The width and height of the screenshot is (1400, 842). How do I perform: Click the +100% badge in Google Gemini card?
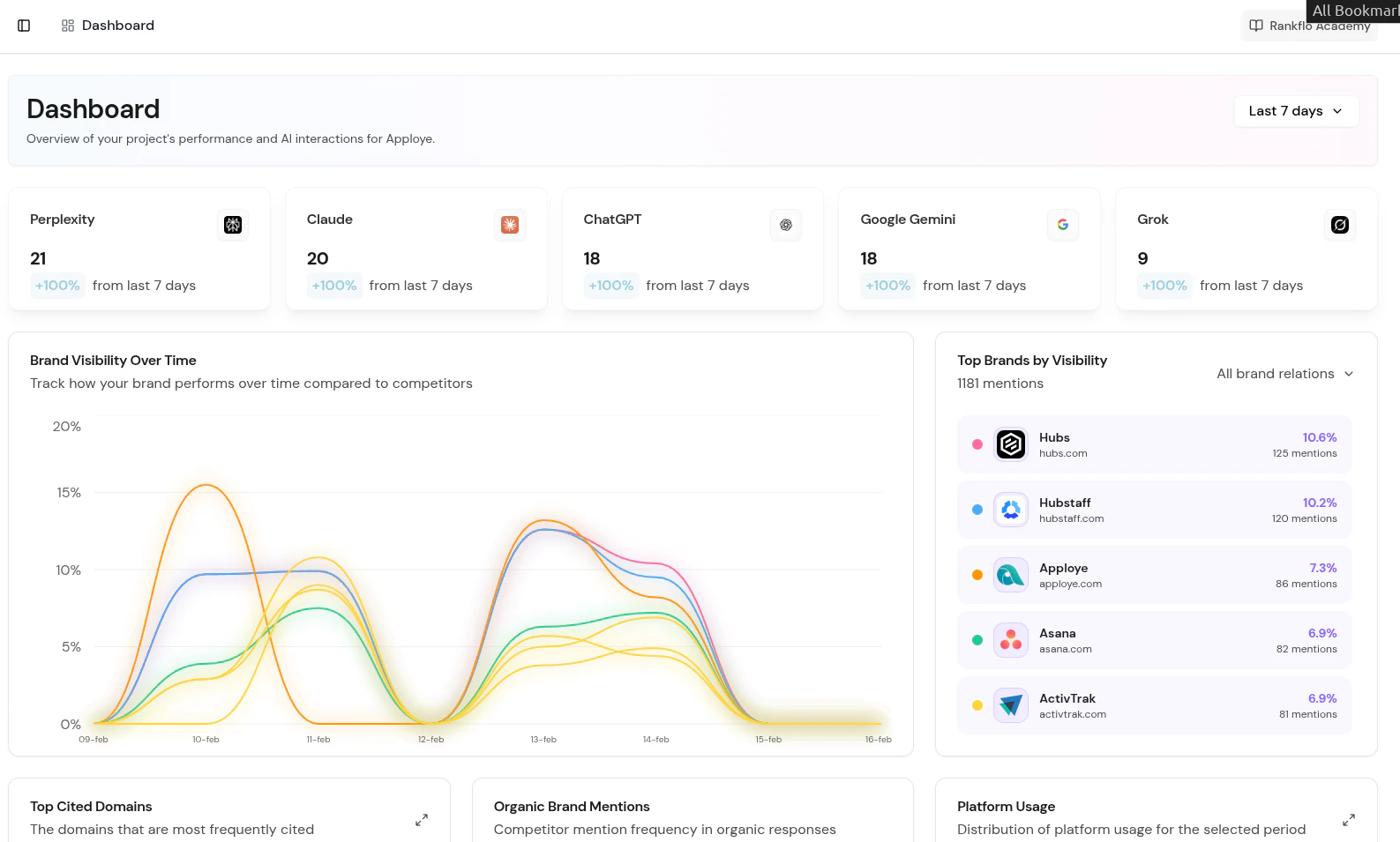(888, 286)
